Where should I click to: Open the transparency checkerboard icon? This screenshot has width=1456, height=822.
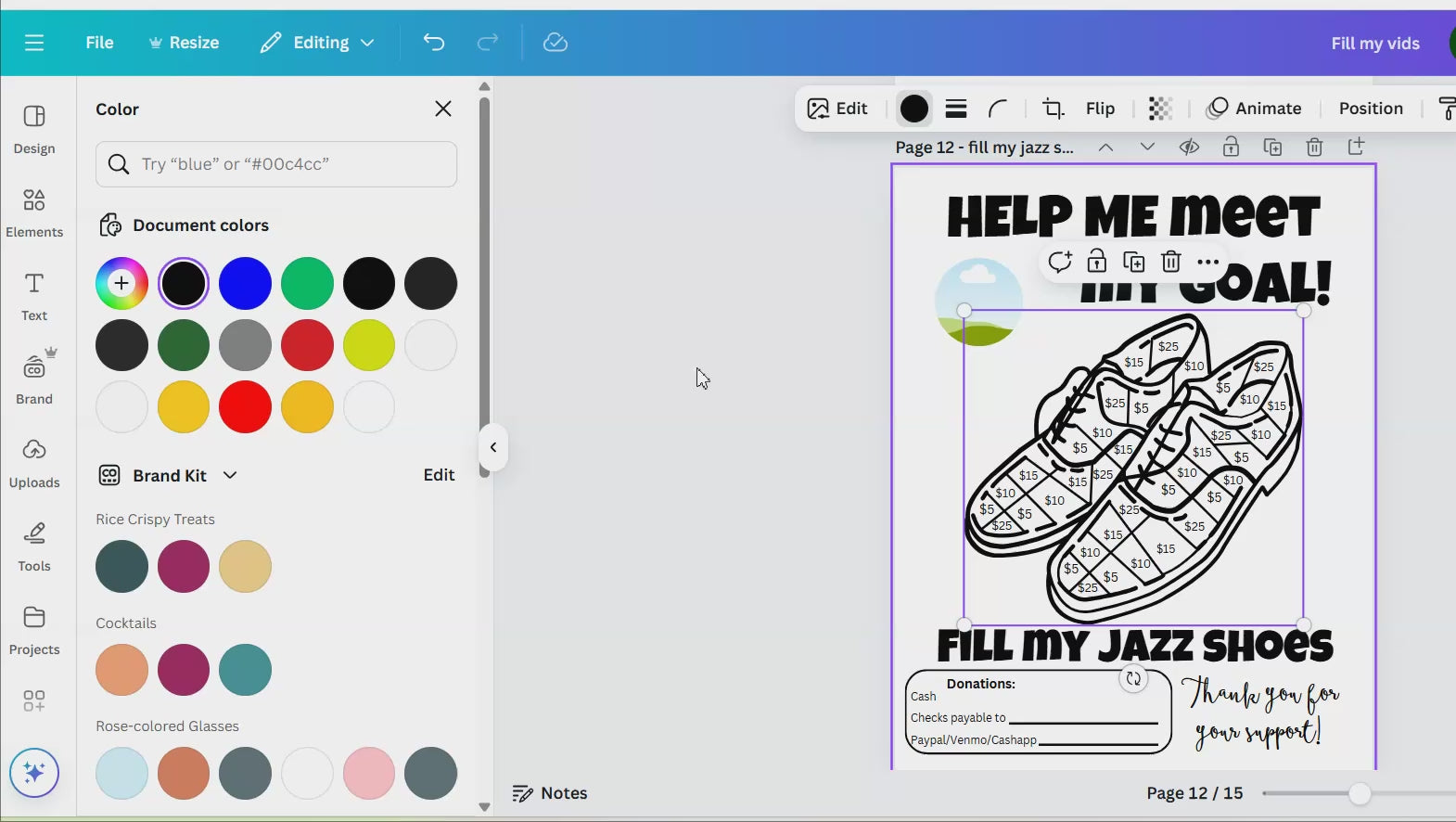point(1160,109)
